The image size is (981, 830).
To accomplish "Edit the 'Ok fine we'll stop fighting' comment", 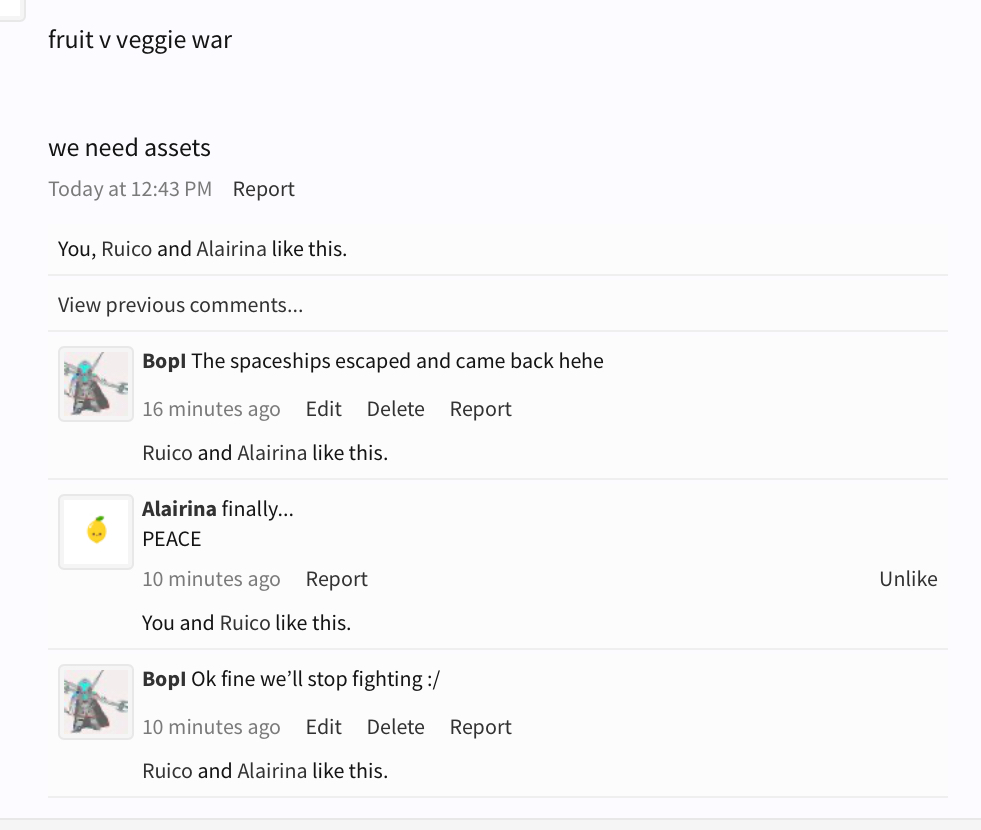I will pyautogui.click(x=323, y=726).
